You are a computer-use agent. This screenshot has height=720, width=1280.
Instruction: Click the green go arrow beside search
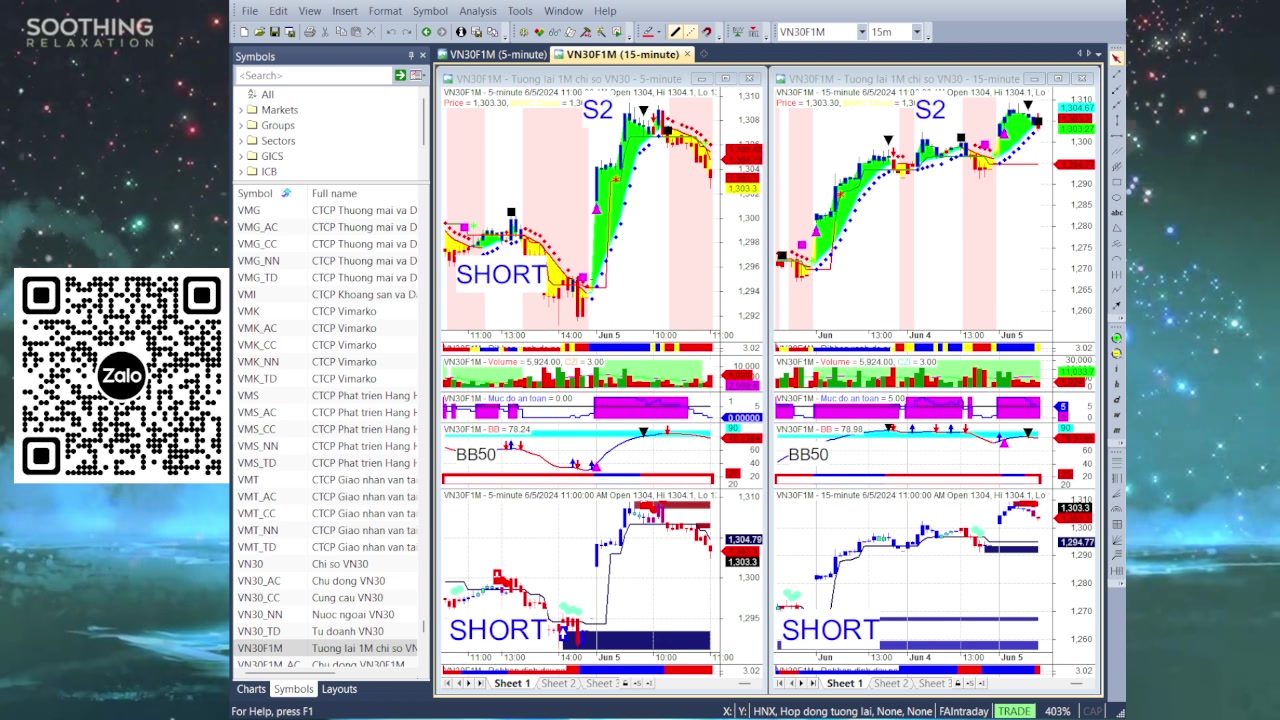(x=400, y=76)
